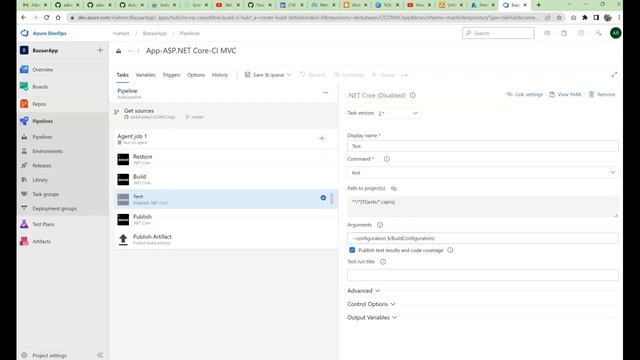Screen dimensions: 640x360
Task: Open the marketplace bag icon
Action: point(564,33)
